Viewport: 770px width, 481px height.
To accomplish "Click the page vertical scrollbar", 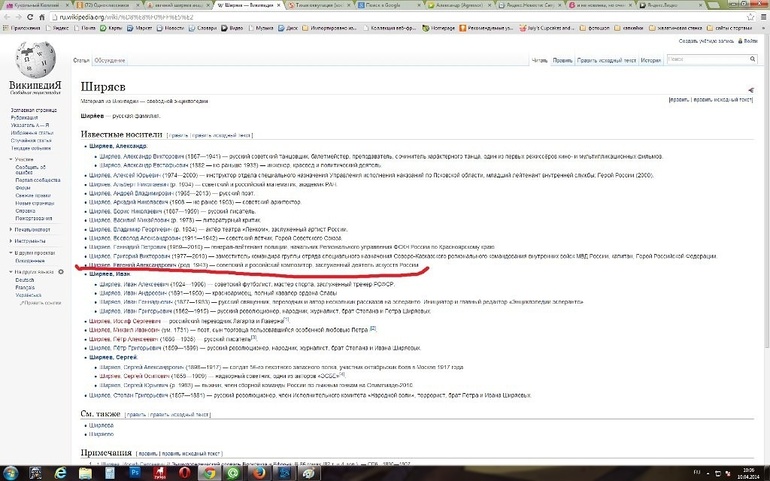I will [x=765, y=250].
